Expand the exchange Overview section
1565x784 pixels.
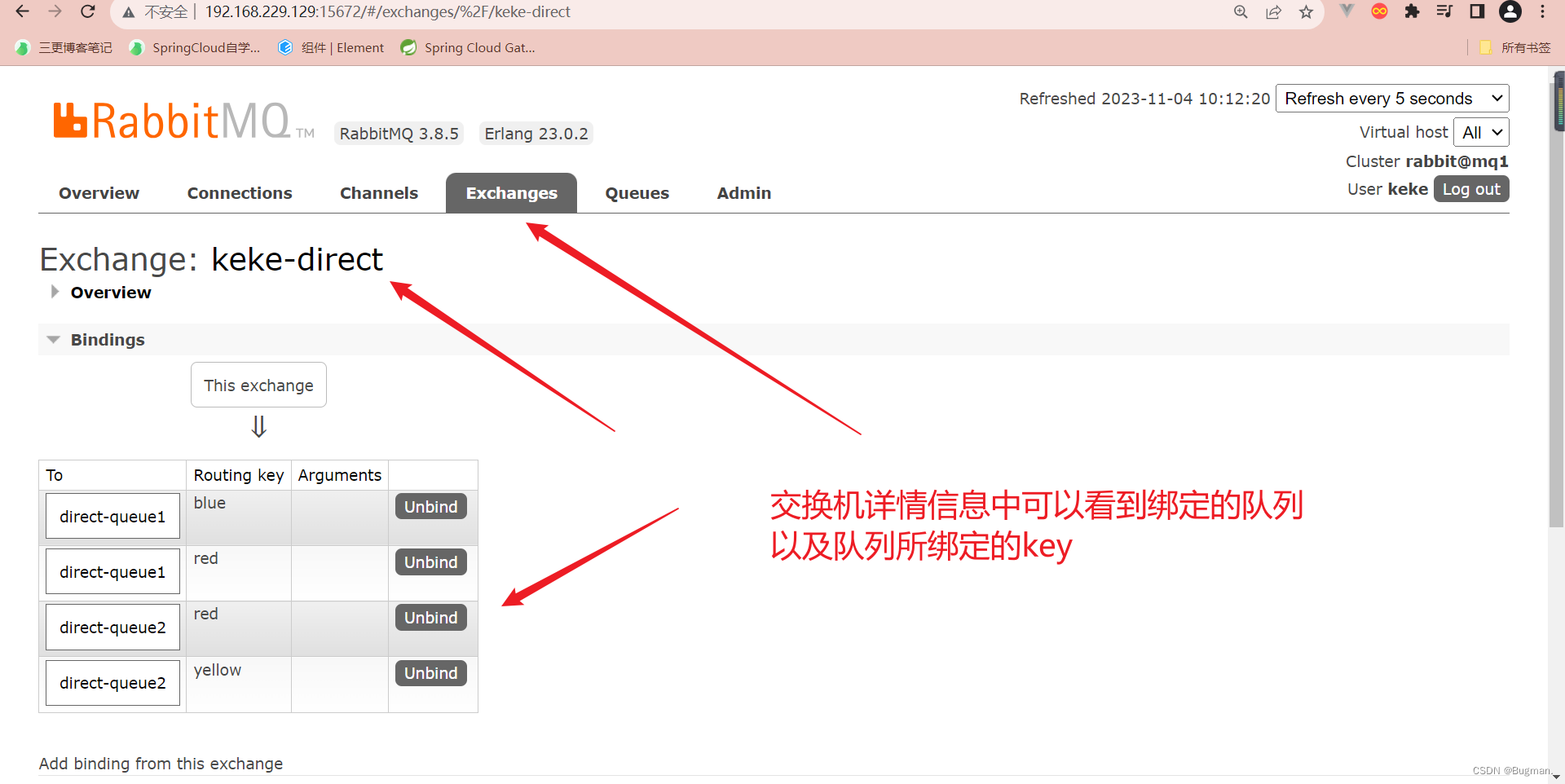click(110, 293)
